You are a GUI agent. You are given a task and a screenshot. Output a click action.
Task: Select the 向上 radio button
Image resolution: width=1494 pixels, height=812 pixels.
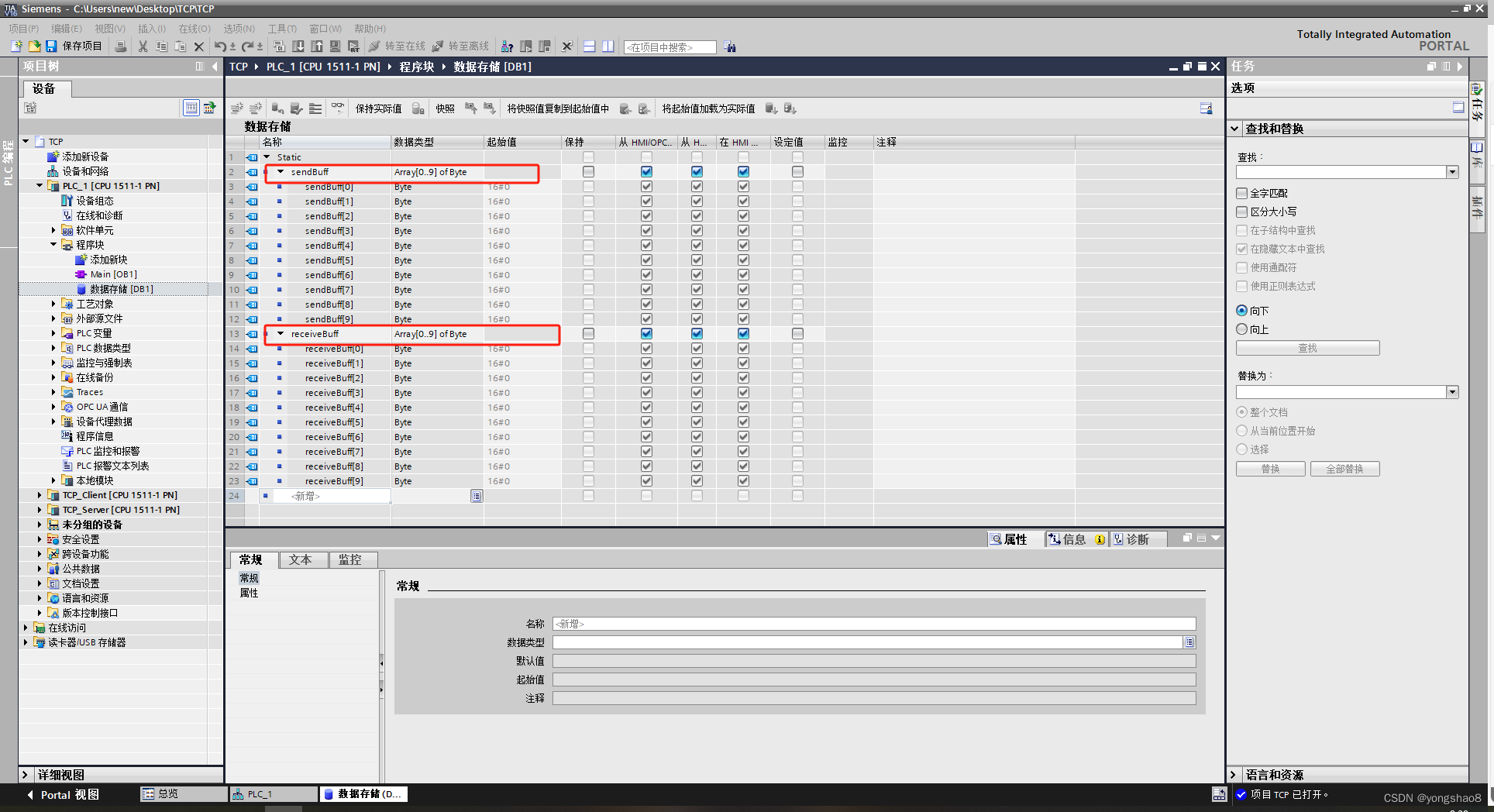[x=1242, y=329]
